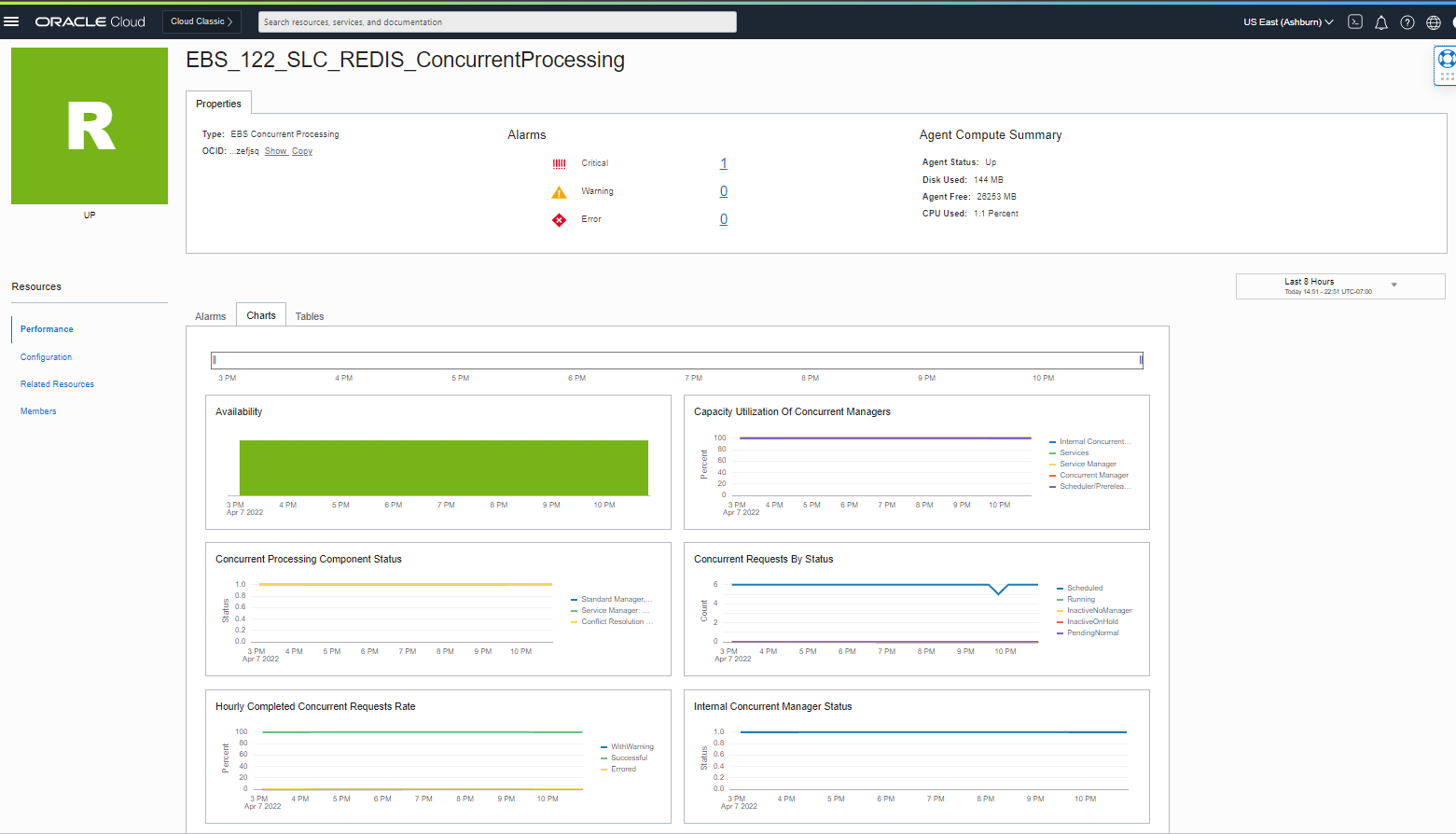This screenshot has height=834, width=1456.
Task: Switch to the Tables tab
Action: 310,316
